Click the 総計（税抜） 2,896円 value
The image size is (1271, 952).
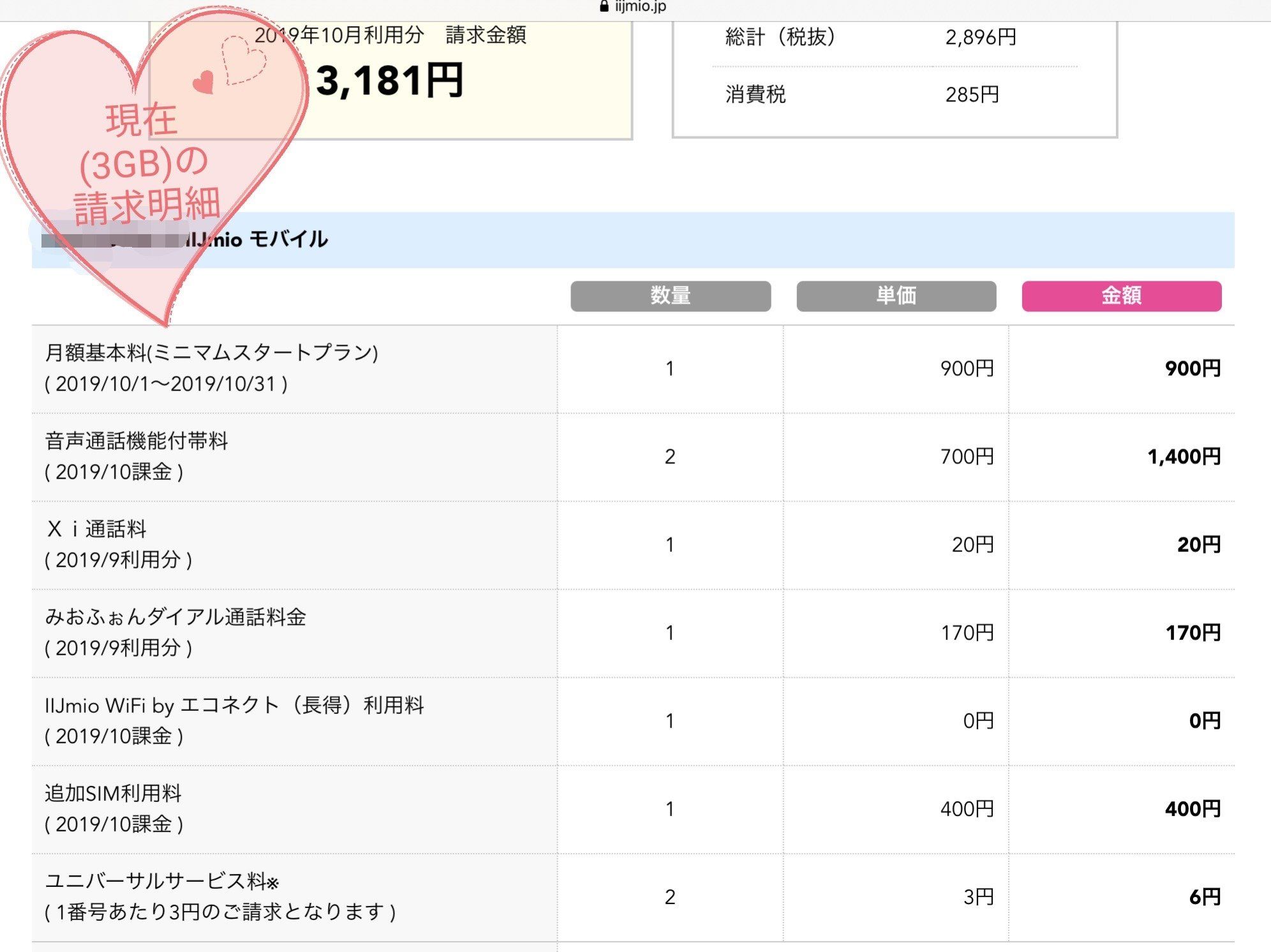pyautogui.click(x=980, y=37)
